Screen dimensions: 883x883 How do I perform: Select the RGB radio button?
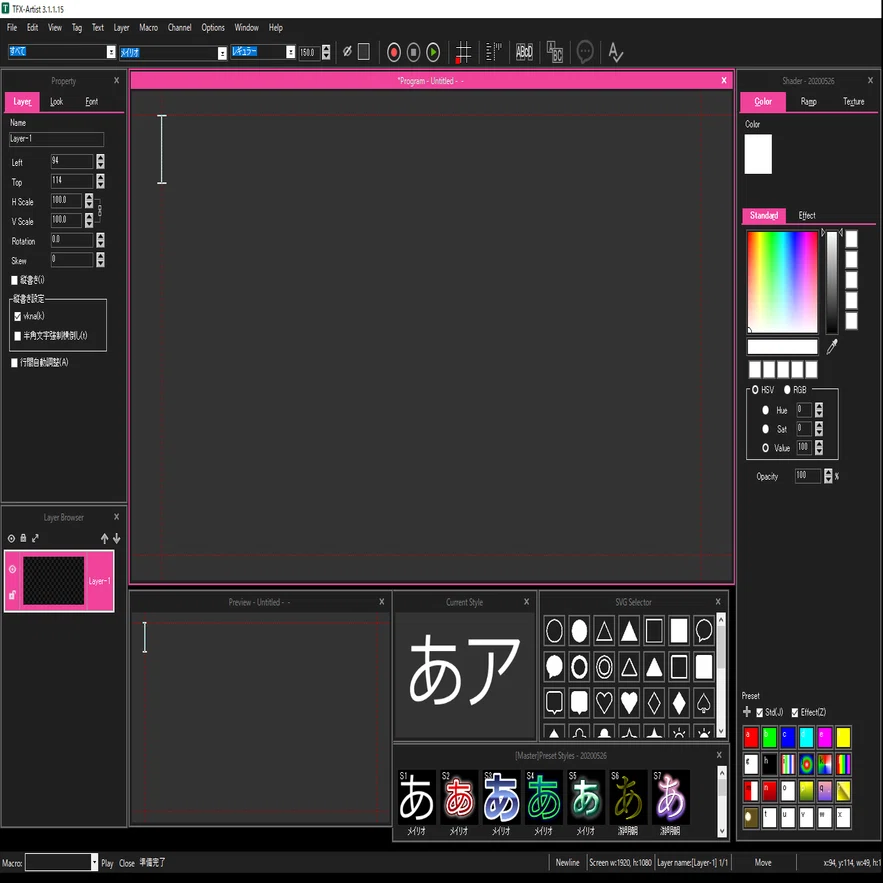(787, 390)
